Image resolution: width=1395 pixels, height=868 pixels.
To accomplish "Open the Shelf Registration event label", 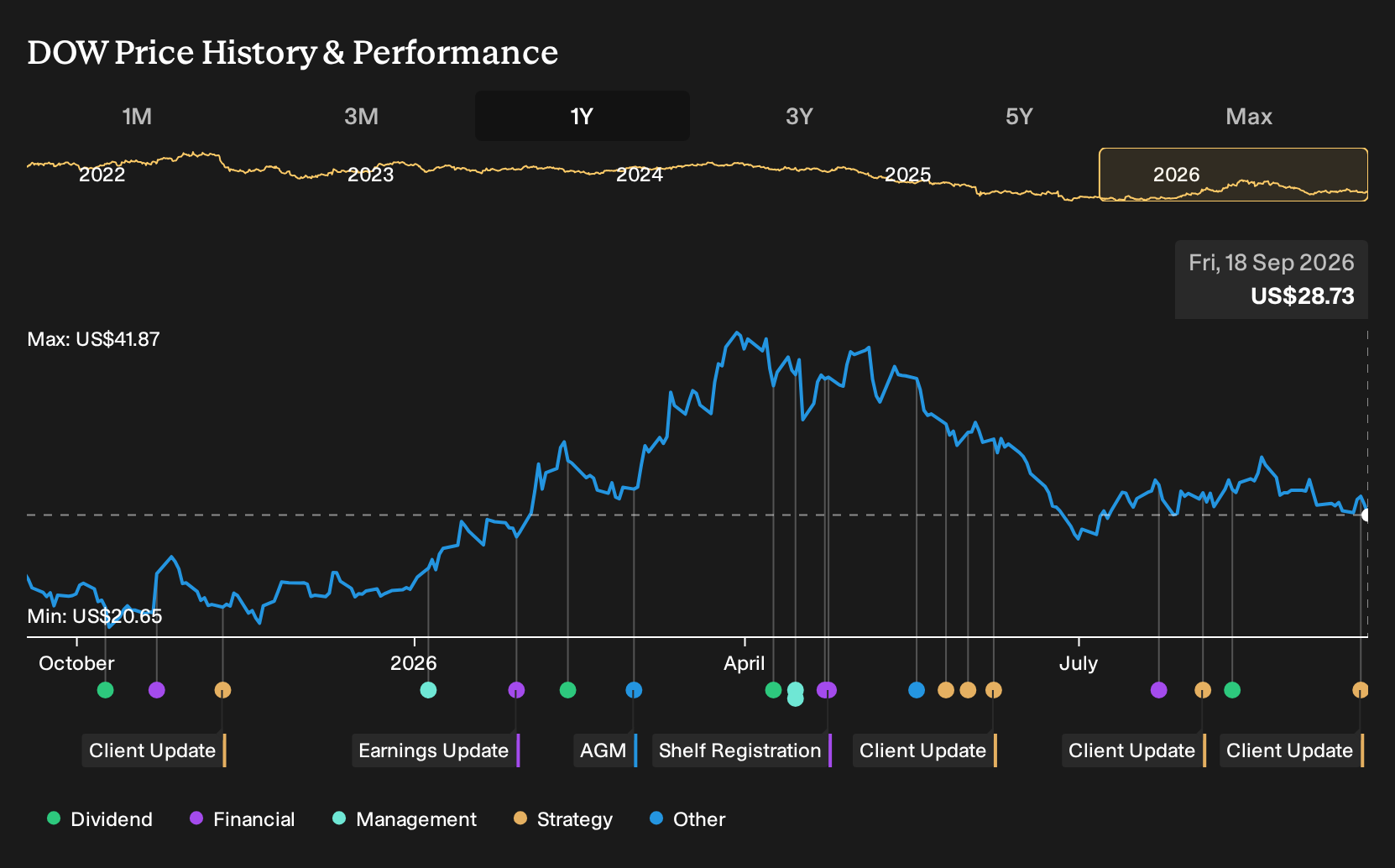I will point(742,750).
